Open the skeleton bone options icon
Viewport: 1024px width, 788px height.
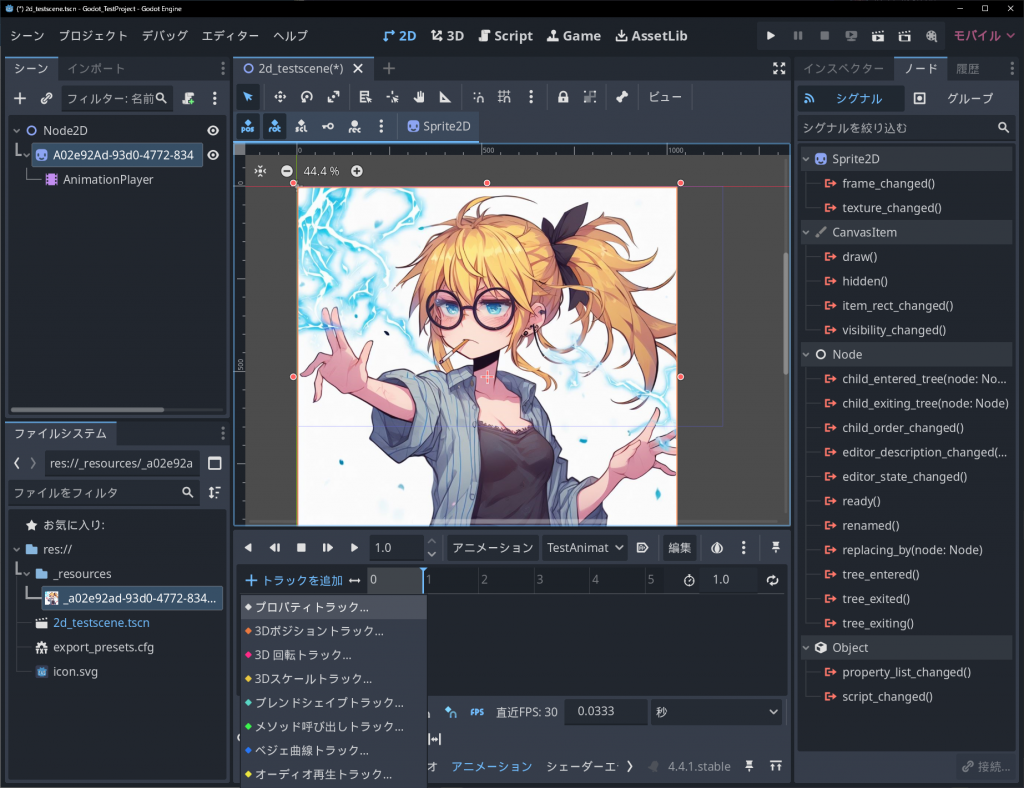coord(622,97)
